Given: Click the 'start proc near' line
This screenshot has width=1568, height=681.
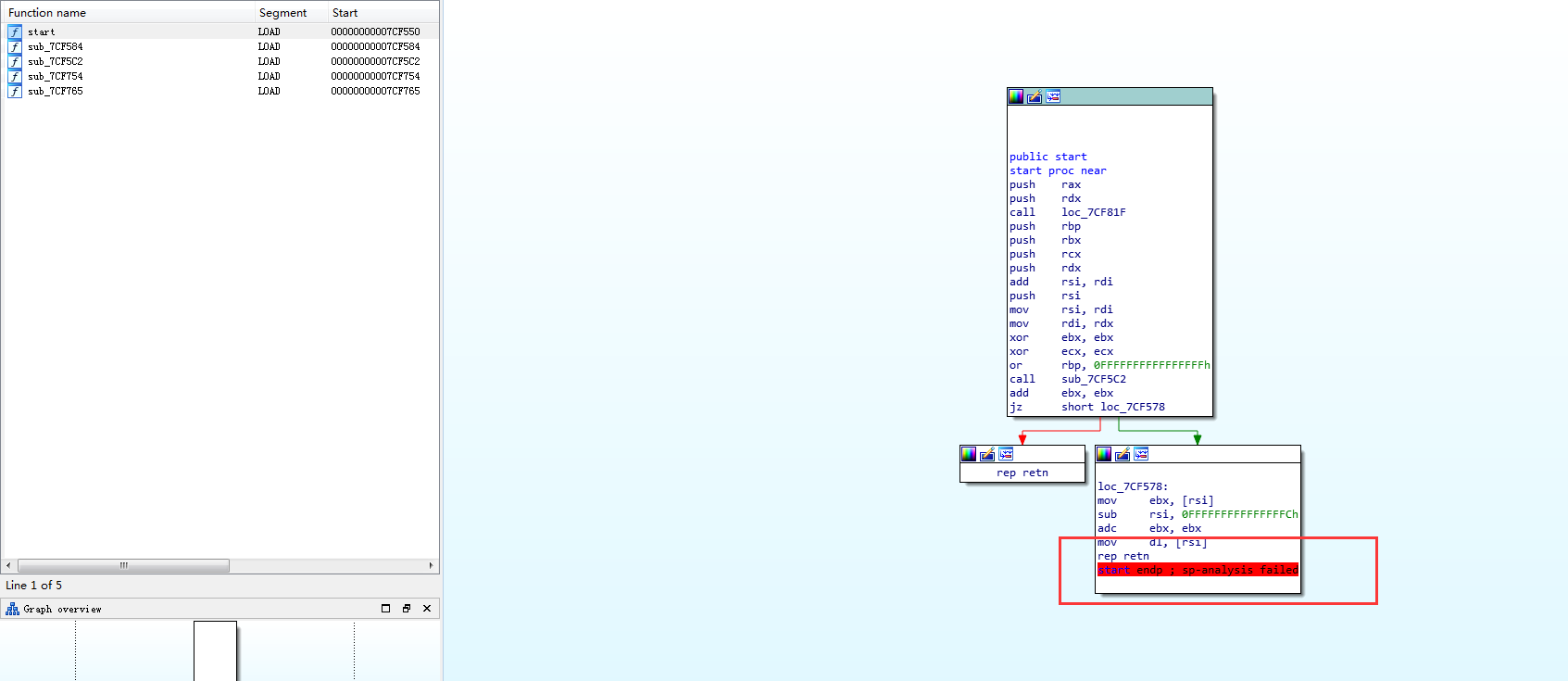Looking at the screenshot, I should point(1058,170).
